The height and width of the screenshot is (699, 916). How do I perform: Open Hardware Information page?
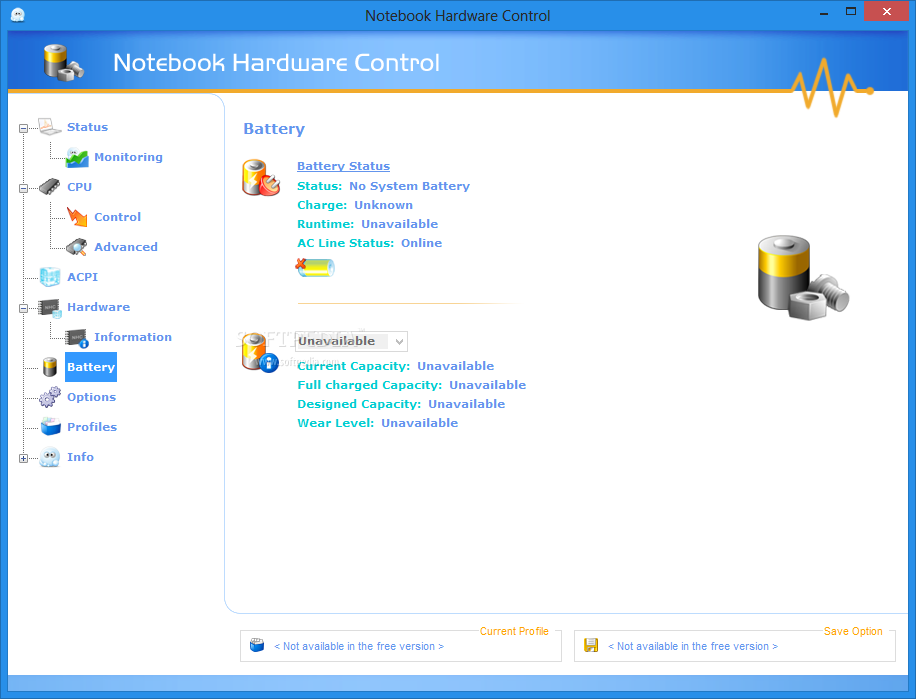[x=133, y=337]
